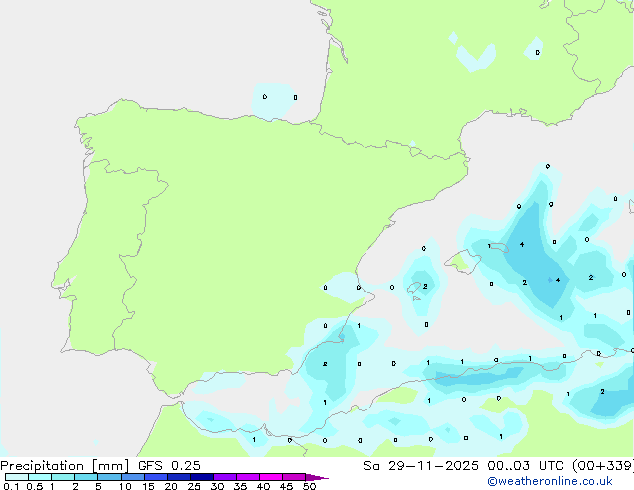Click legend label '25'
The height and width of the screenshot is (490, 634).
click(194, 486)
